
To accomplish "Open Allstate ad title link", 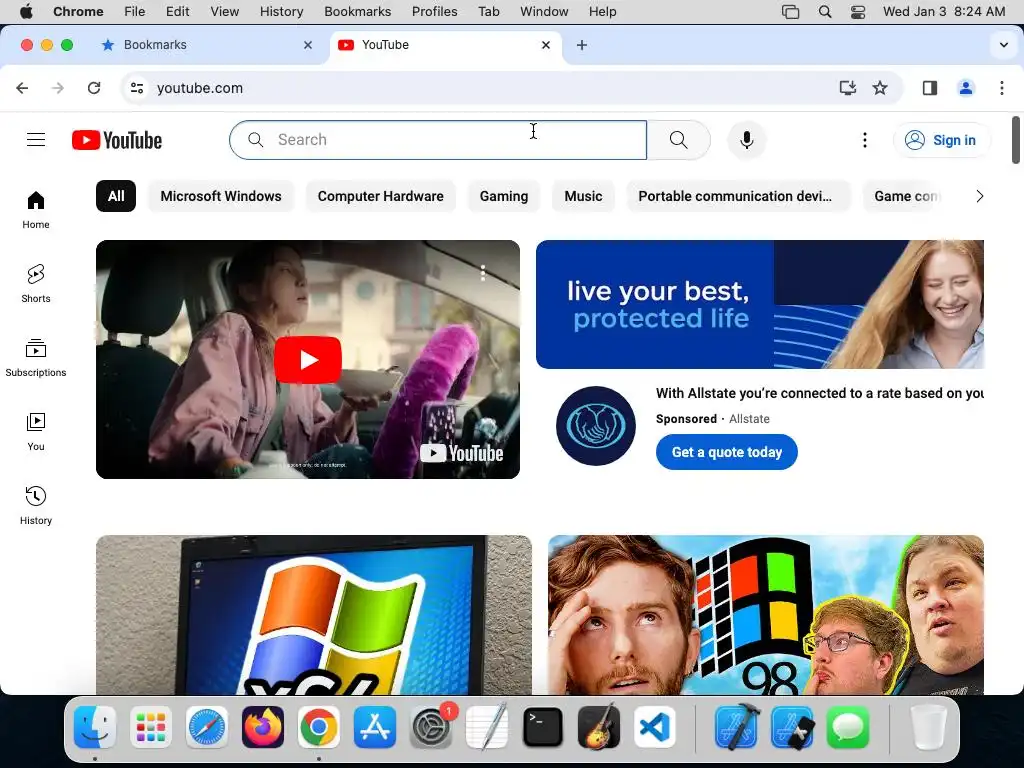I will coord(820,393).
